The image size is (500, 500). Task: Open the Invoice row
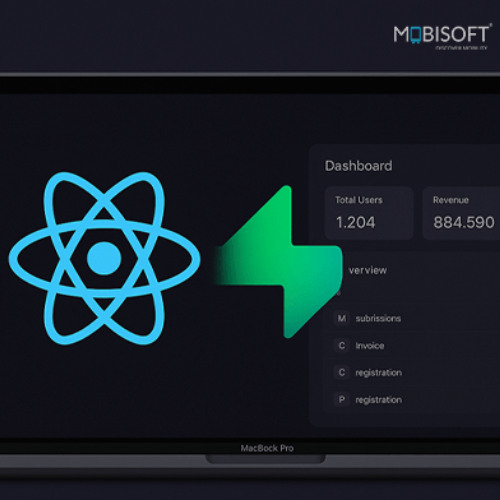(x=412, y=346)
